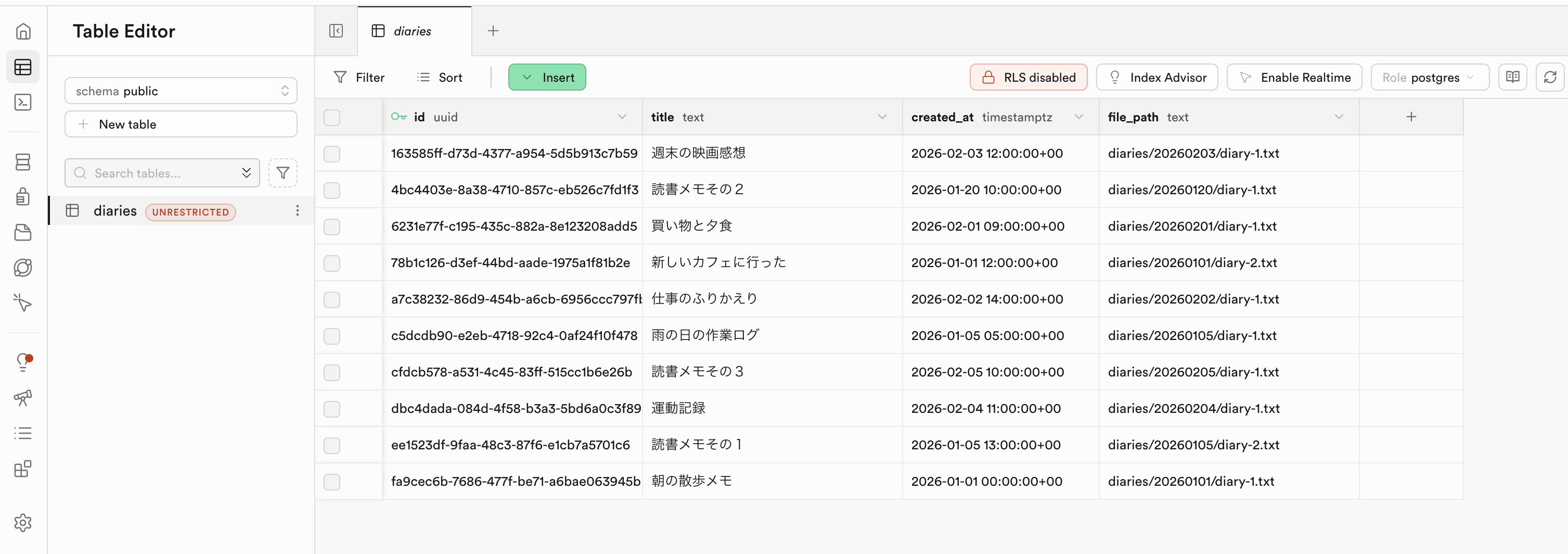
Task: Expand the Role postgres dropdown
Action: click(1429, 78)
